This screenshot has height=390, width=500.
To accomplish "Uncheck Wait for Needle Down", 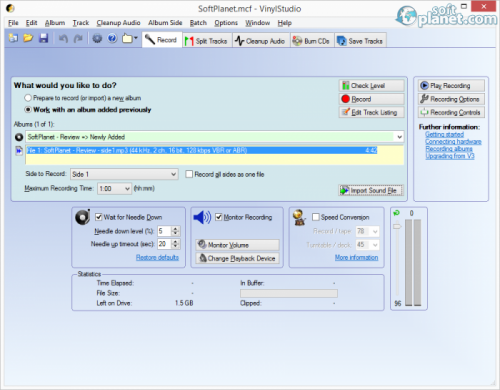I will 99,217.
